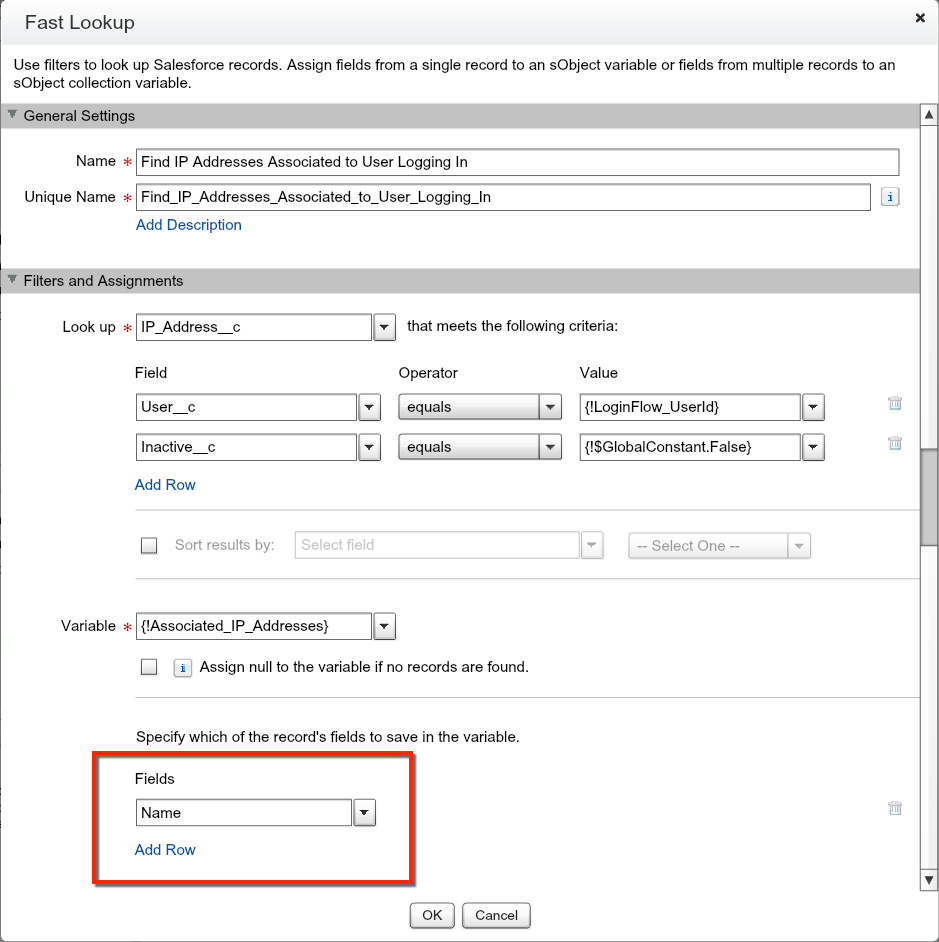The width and height of the screenshot is (939, 942).
Task: Open value dropdown for LoginFlow_UserId
Action: 813,408
